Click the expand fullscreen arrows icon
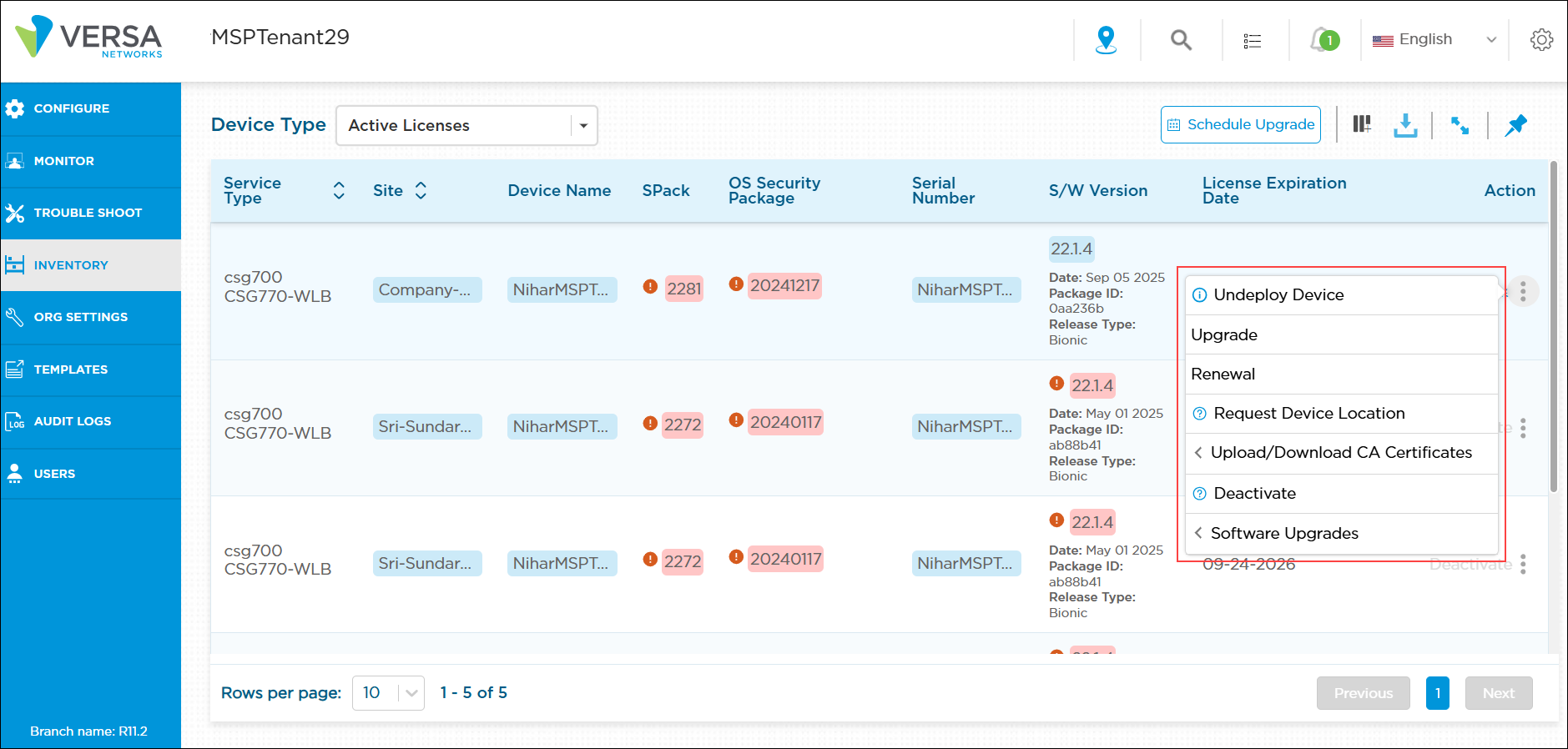The height and width of the screenshot is (749, 1568). point(1460,125)
